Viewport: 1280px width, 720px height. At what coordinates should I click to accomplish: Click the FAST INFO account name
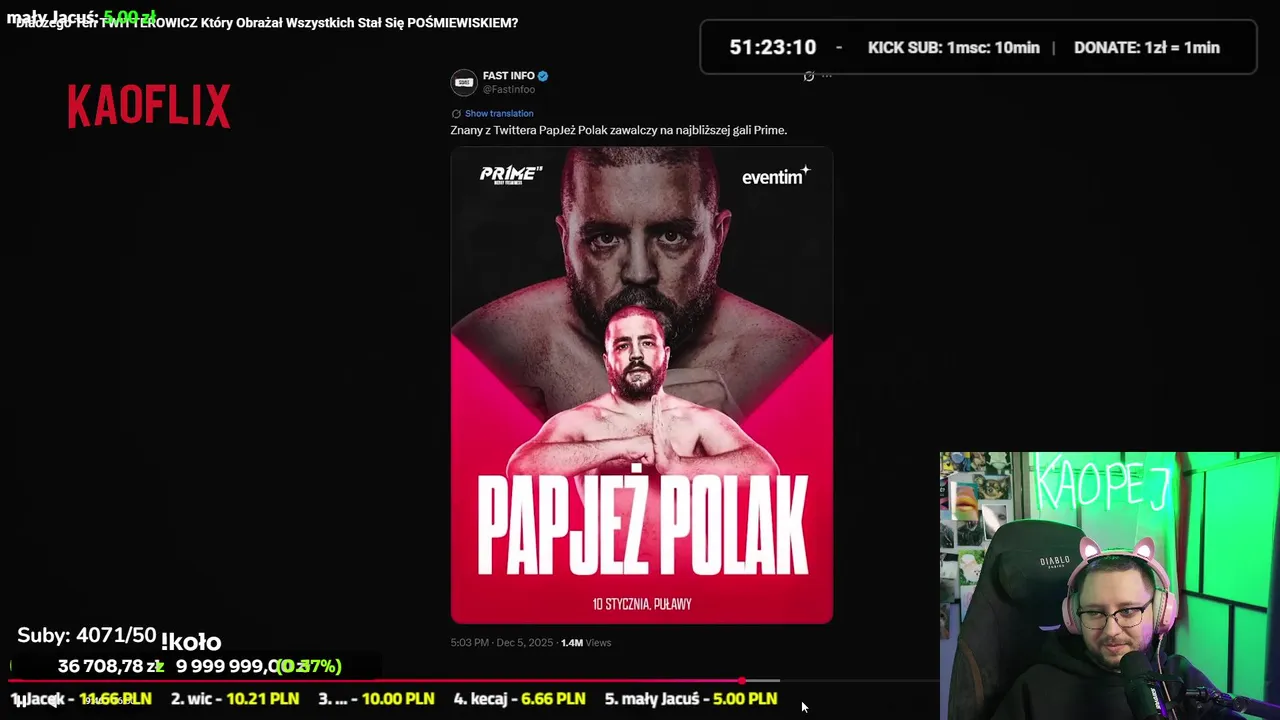coord(509,76)
